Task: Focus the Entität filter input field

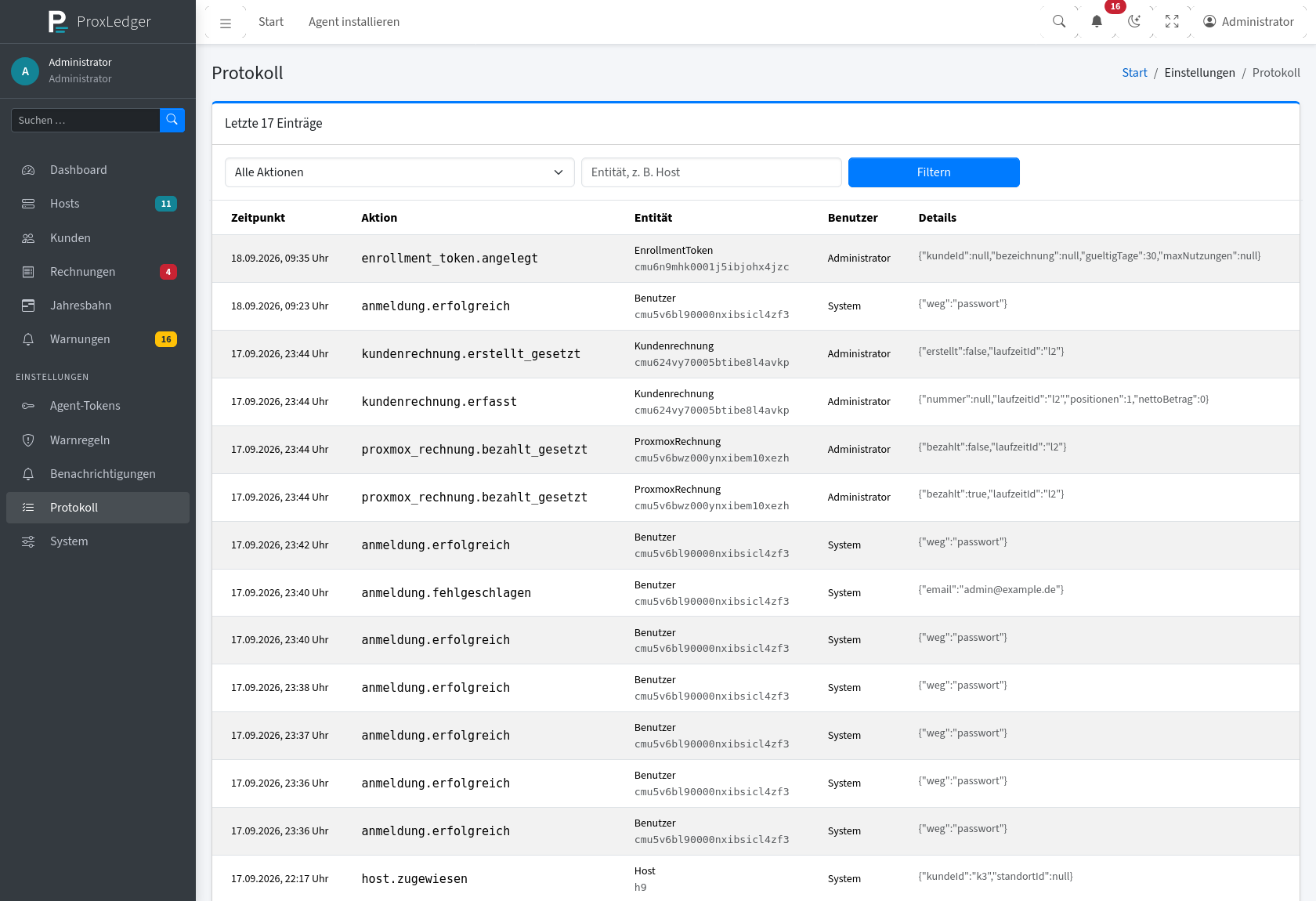Action: [x=711, y=172]
